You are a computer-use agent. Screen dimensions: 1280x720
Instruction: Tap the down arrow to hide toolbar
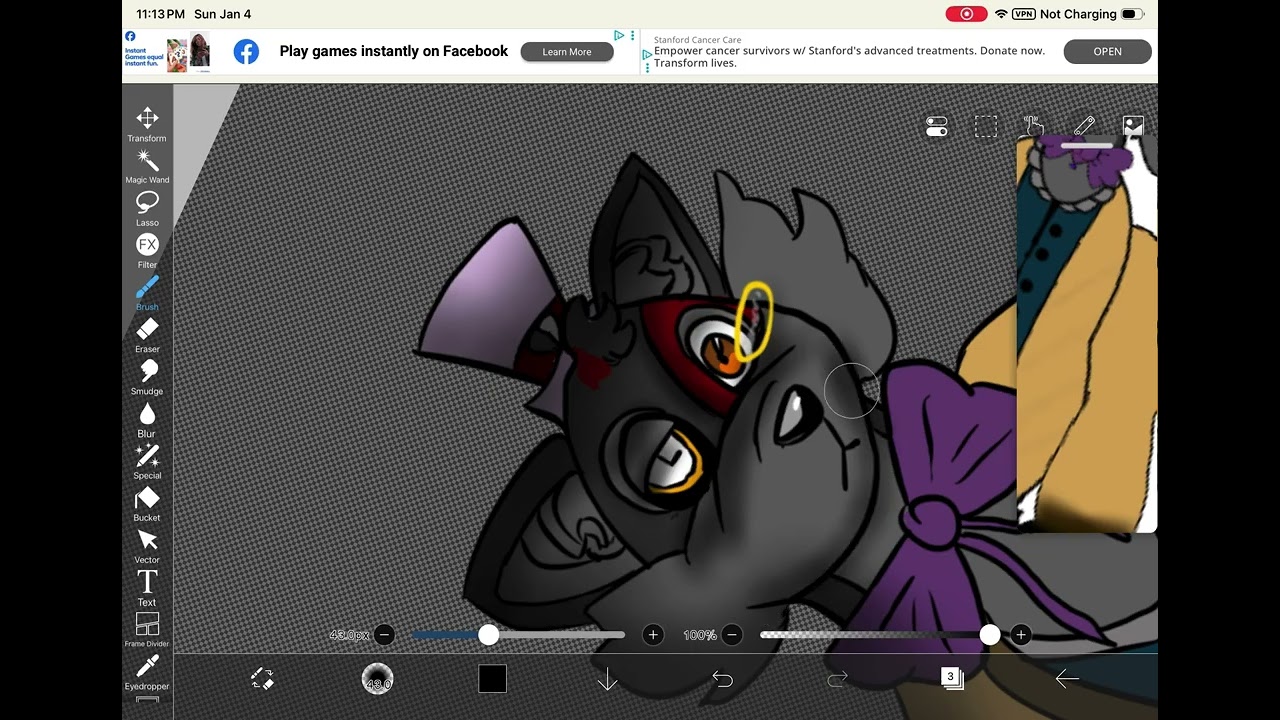pyautogui.click(x=607, y=680)
